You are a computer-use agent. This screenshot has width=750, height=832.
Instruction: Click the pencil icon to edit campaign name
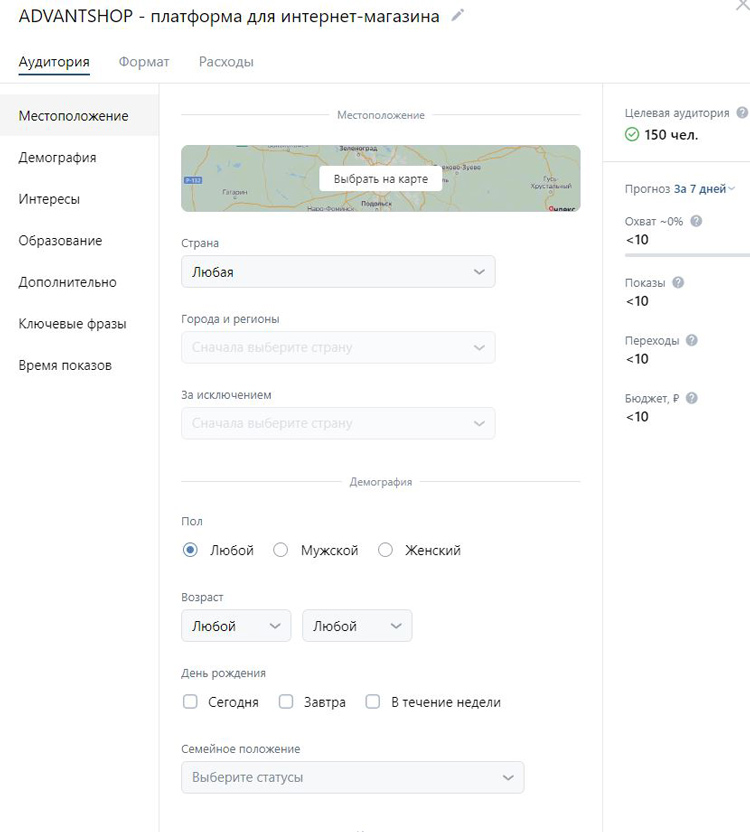(457, 15)
